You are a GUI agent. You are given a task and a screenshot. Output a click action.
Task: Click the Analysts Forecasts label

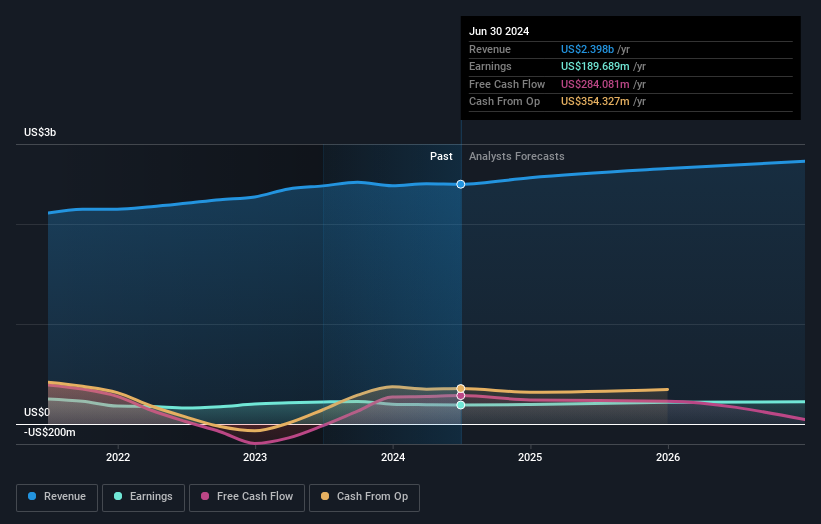coord(517,157)
